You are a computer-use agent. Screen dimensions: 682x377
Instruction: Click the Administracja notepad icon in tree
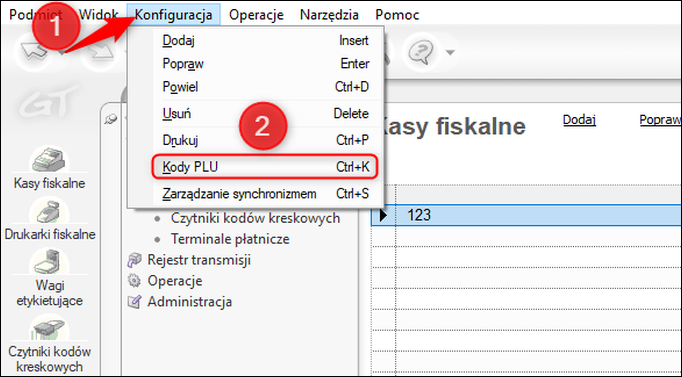coord(134,302)
